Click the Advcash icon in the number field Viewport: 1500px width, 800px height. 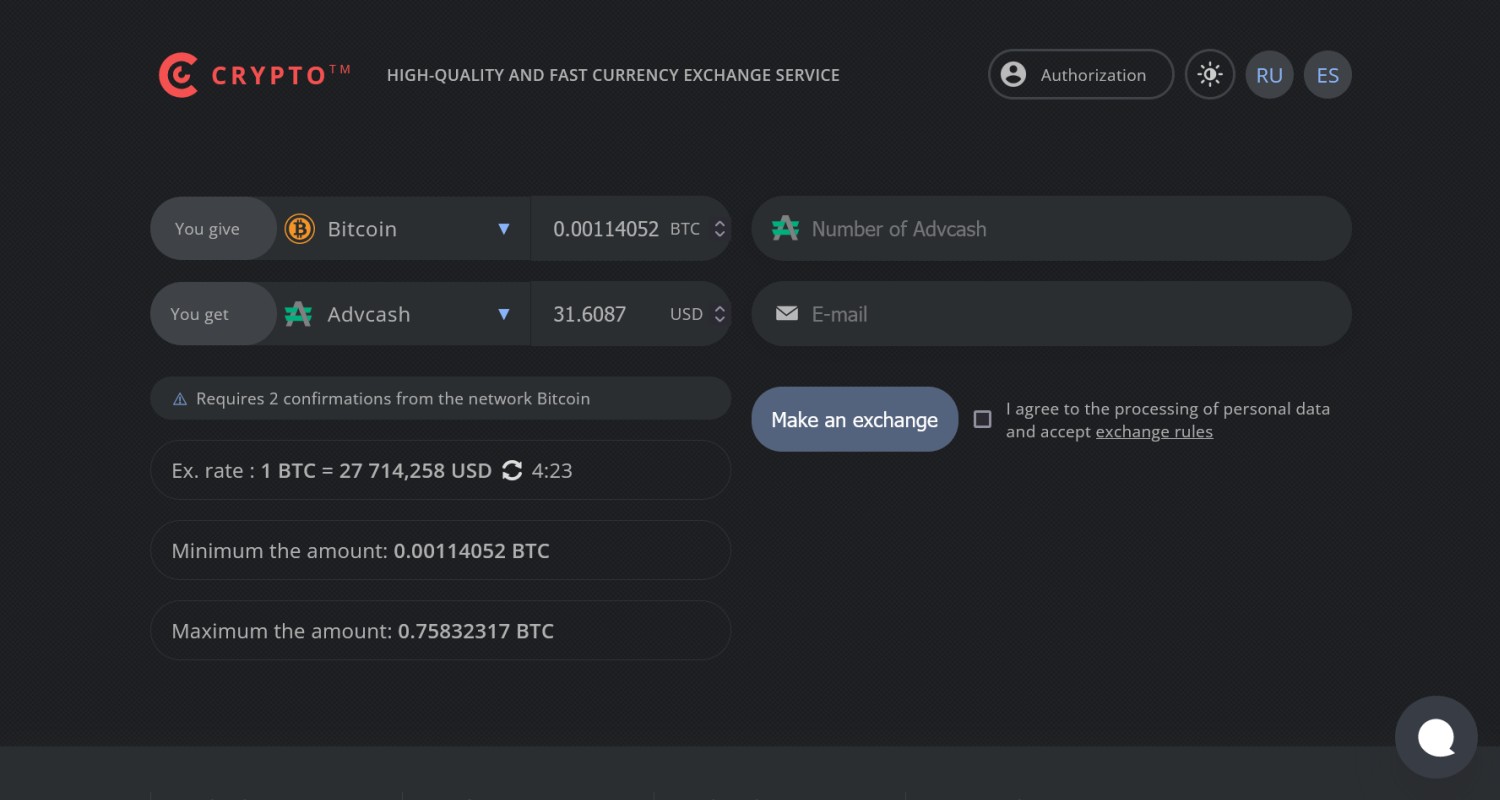[x=785, y=229]
